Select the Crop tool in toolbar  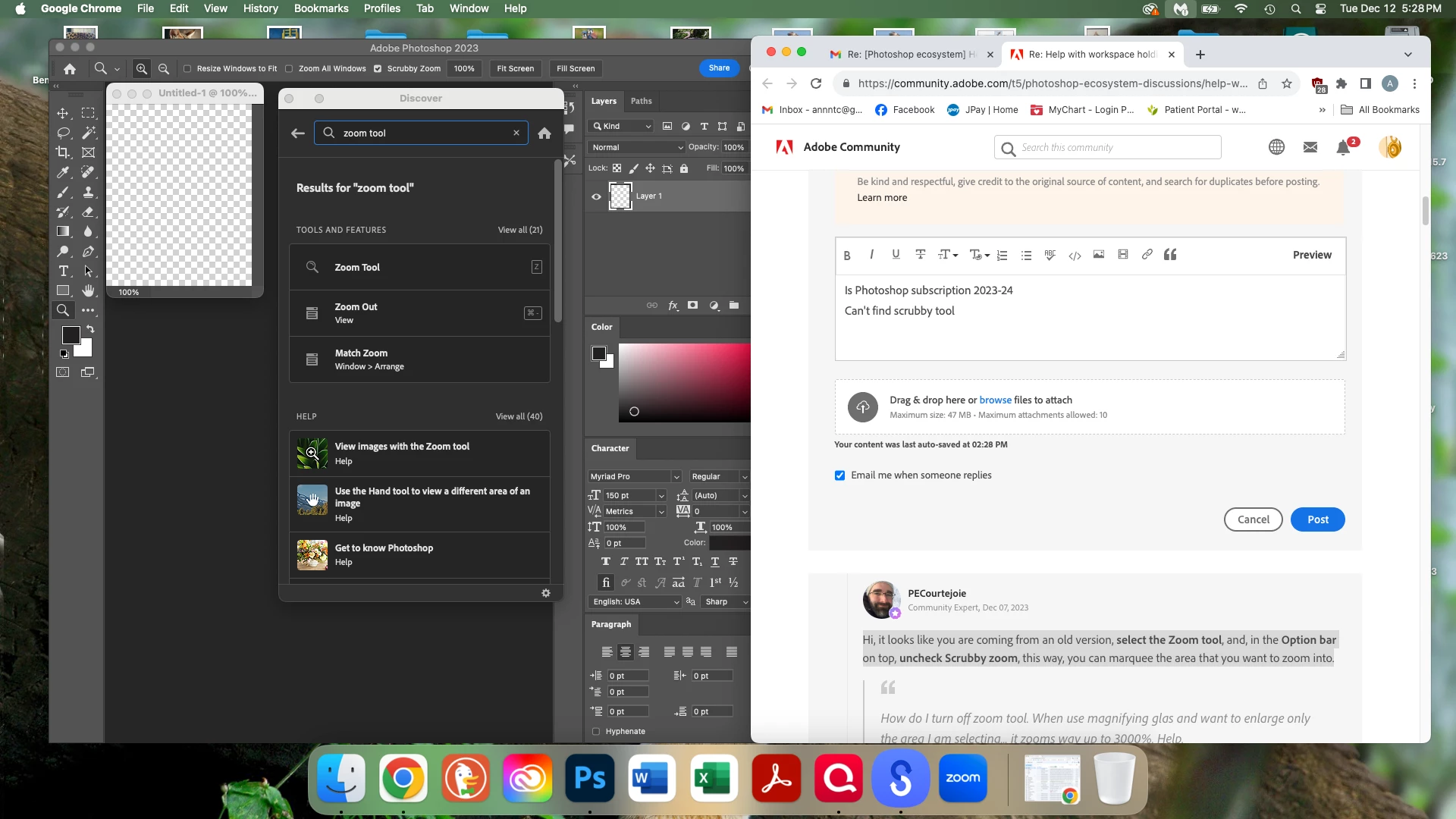point(63,152)
